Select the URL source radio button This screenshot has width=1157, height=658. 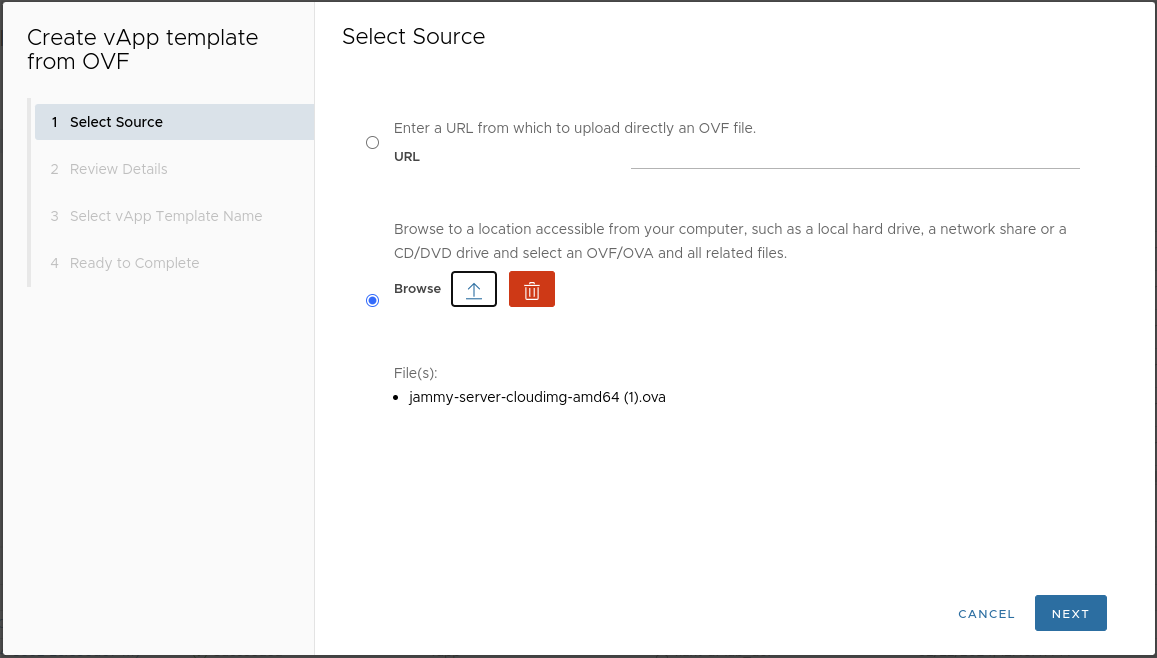[x=373, y=143]
